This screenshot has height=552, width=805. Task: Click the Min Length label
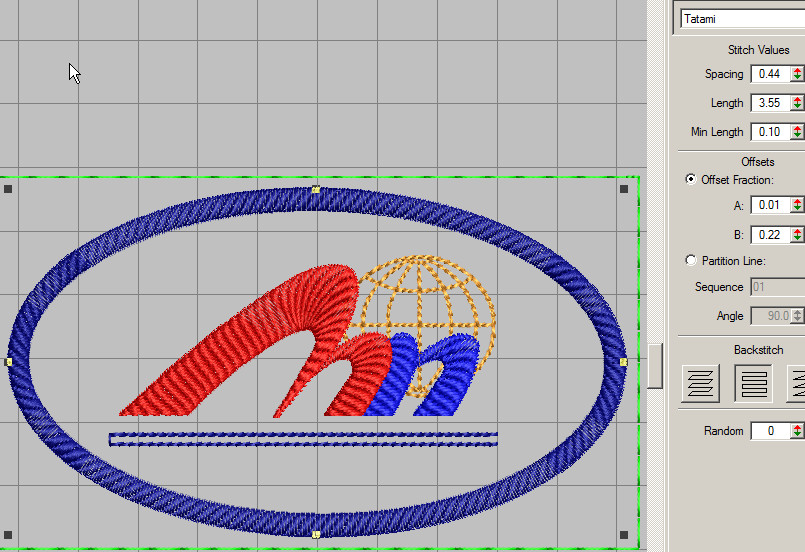(x=717, y=132)
